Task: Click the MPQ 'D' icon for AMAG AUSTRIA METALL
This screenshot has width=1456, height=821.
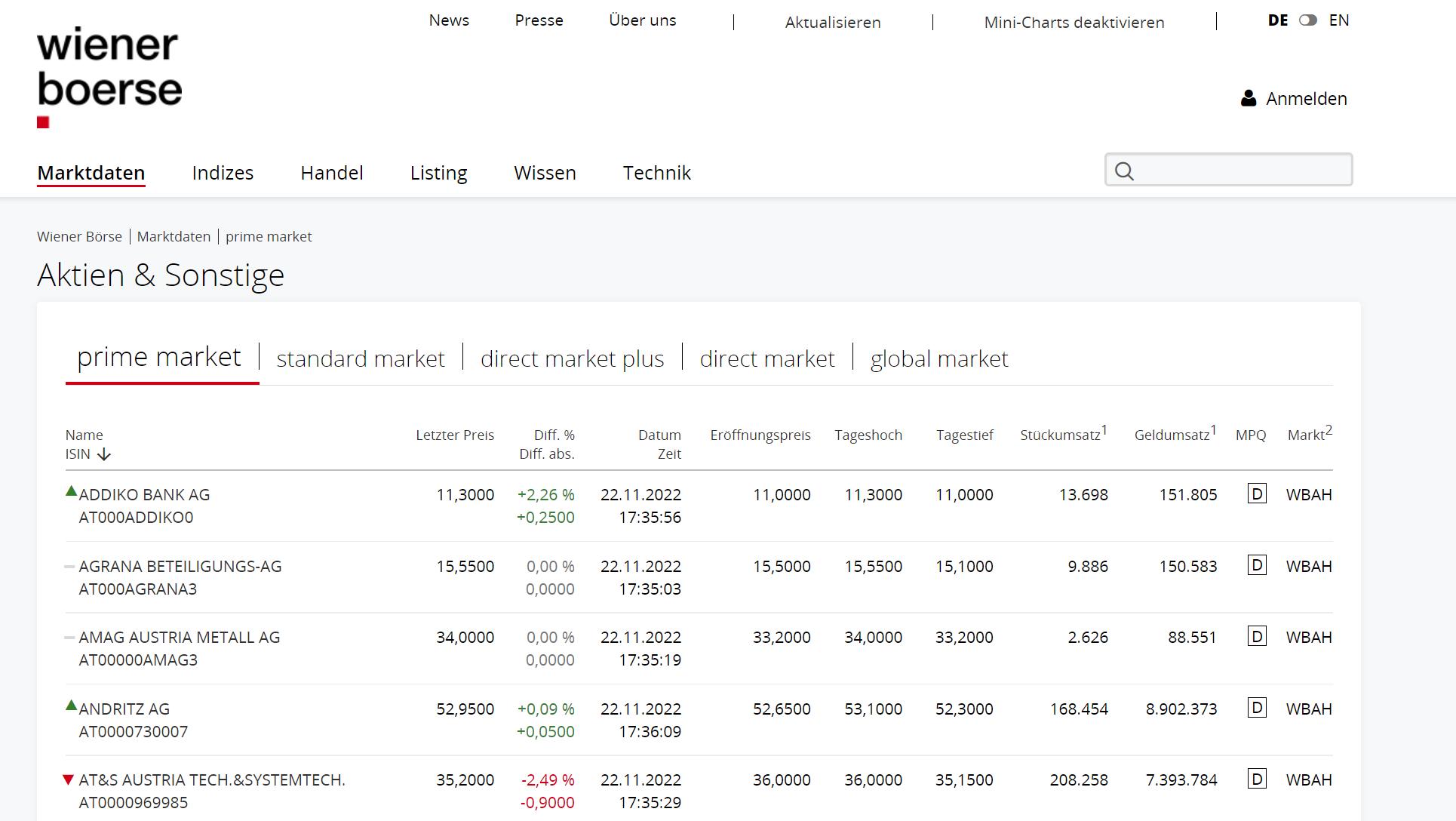Action: click(x=1257, y=637)
